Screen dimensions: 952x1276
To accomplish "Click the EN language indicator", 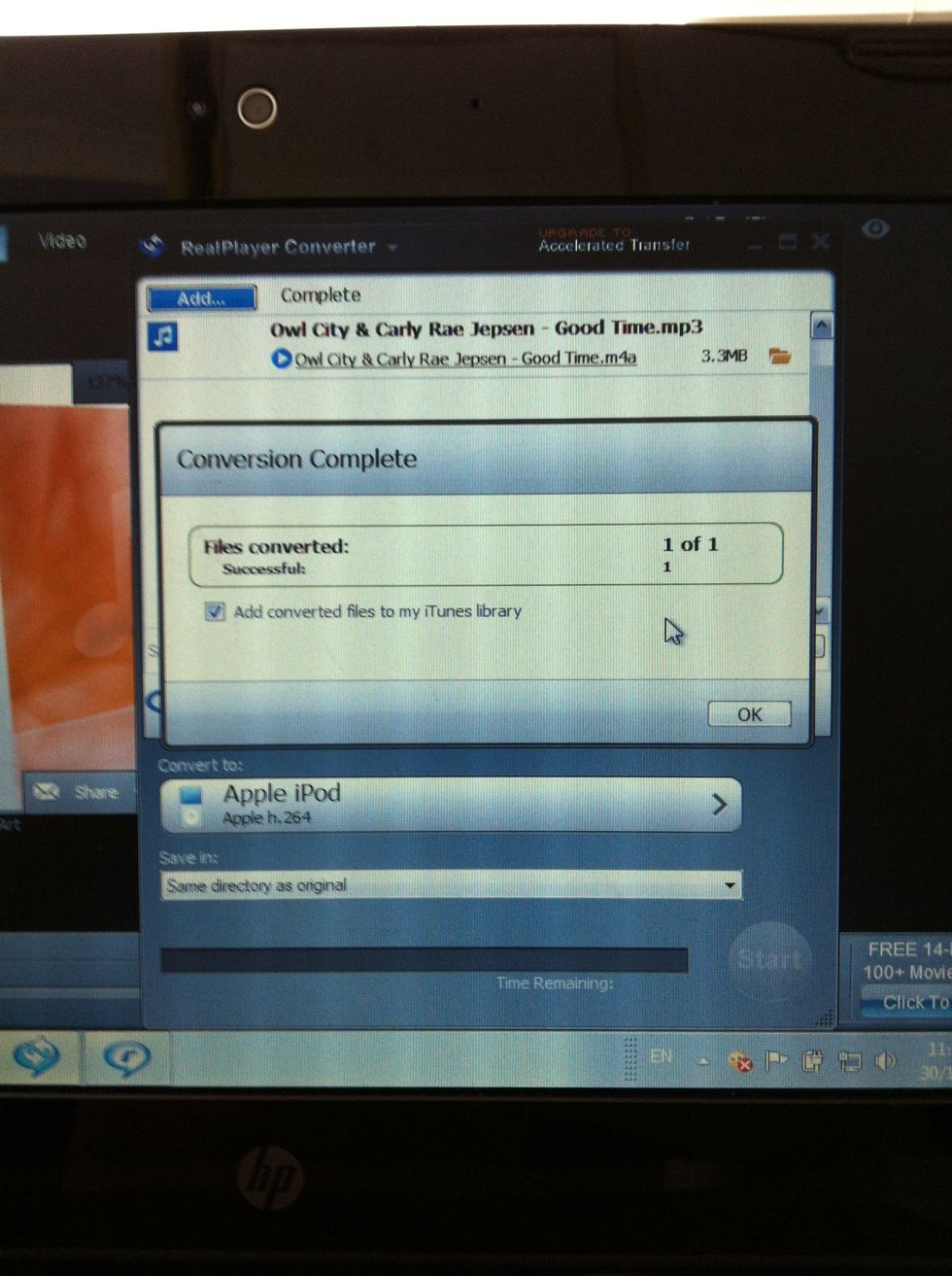I will point(662,1055).
